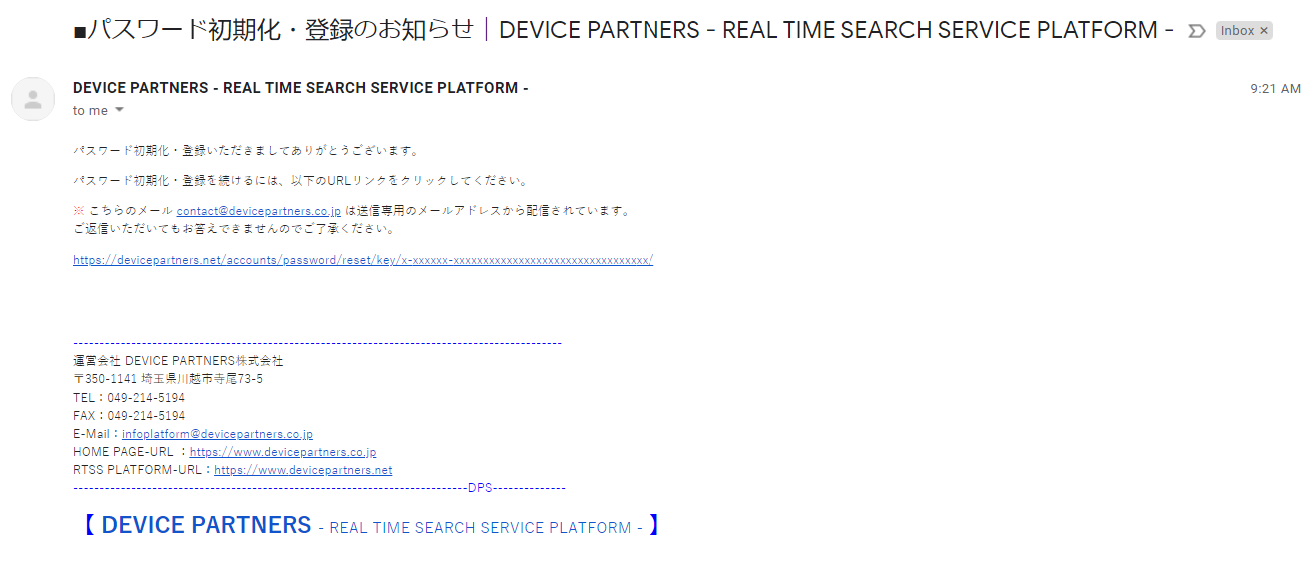Image resolution: width=1305 pixels, height=585 pixels.
Task: Click the 'to me' recipient text
Action: pyautogui.click(x=90, y=111)
